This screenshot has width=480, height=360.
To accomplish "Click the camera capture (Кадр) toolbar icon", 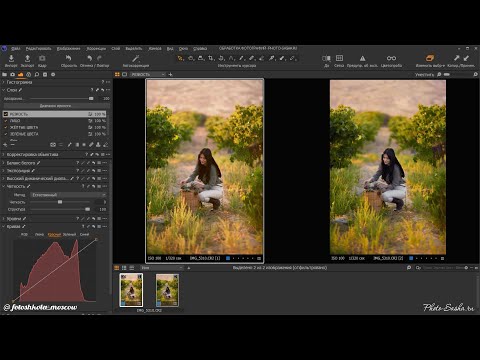I will 42,58.
